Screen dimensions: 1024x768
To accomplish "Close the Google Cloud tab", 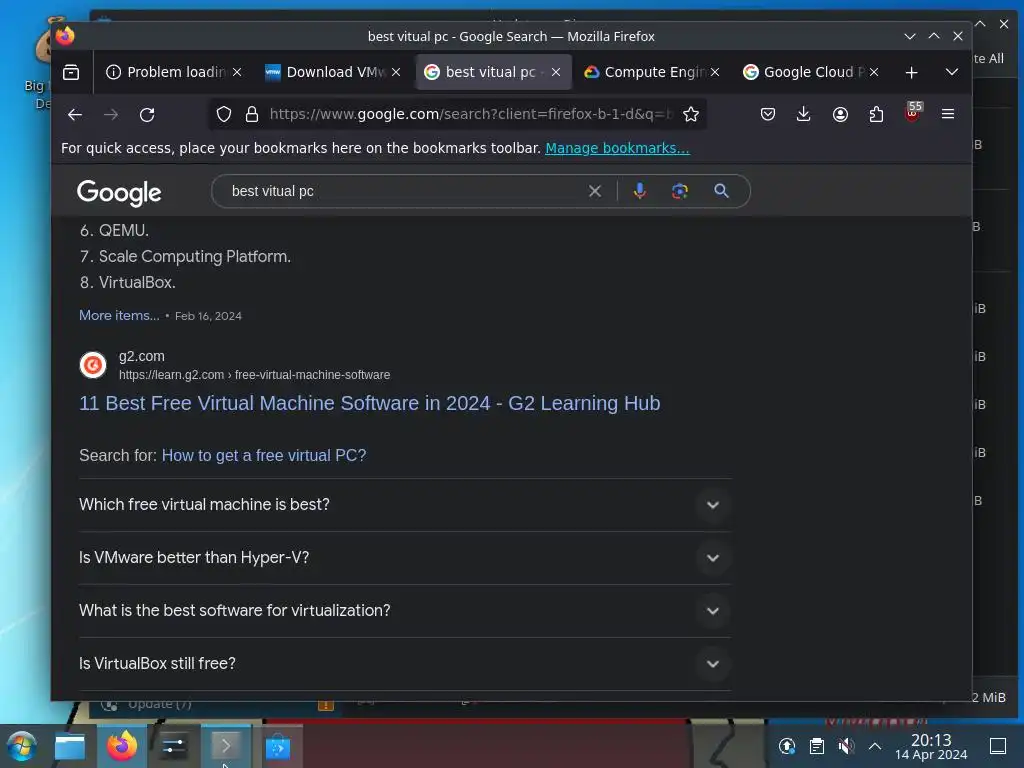I will (x=874, y=72).
